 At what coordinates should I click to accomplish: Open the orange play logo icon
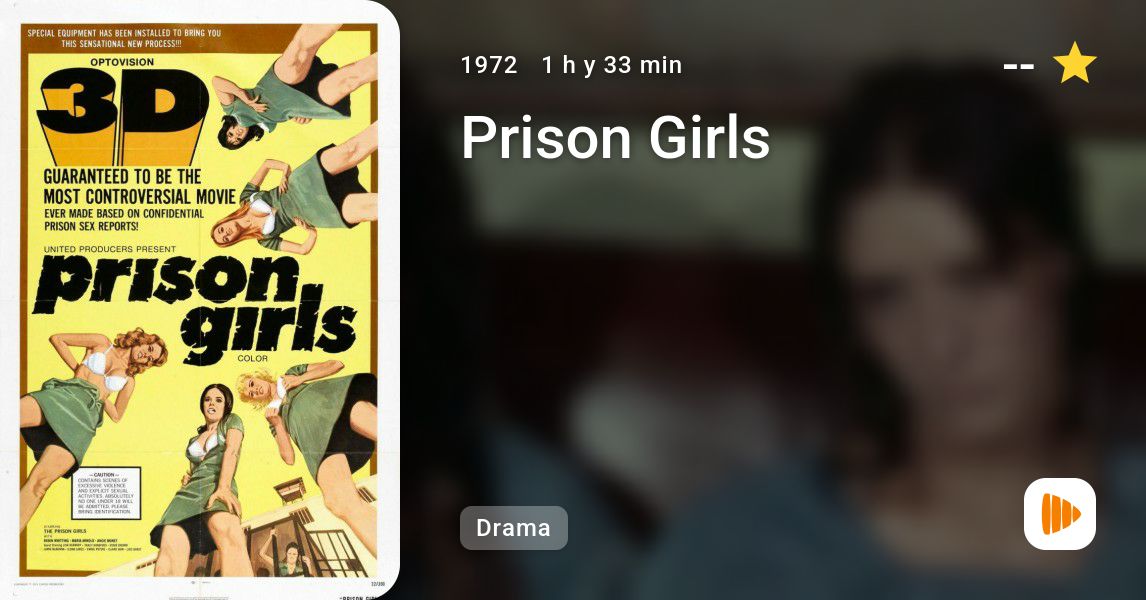(x=1060, y=514)
